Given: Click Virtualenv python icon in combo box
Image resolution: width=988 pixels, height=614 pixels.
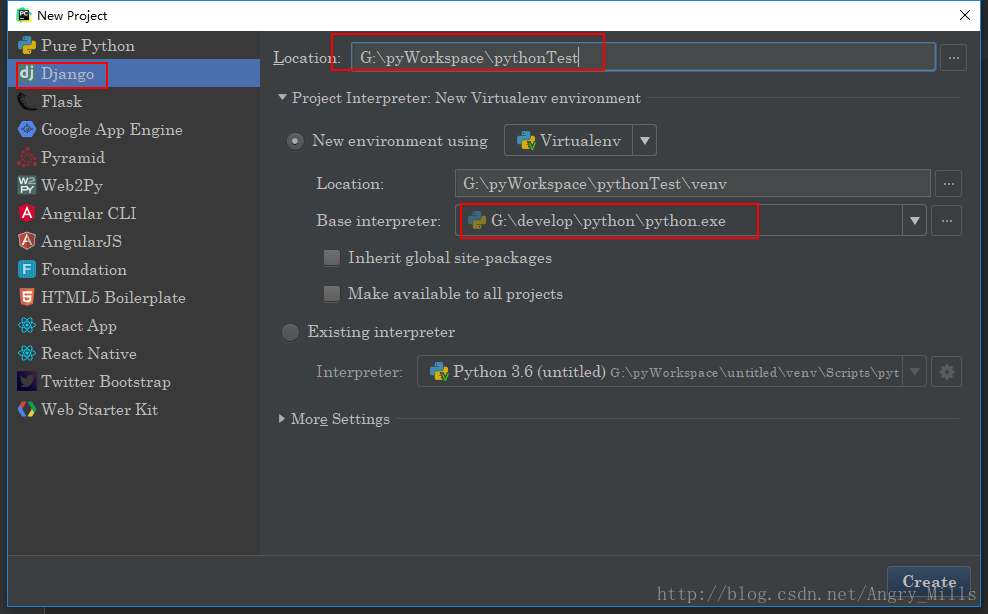Looking at the screenshot, I should pyautogui.click(x=526, y=141).
